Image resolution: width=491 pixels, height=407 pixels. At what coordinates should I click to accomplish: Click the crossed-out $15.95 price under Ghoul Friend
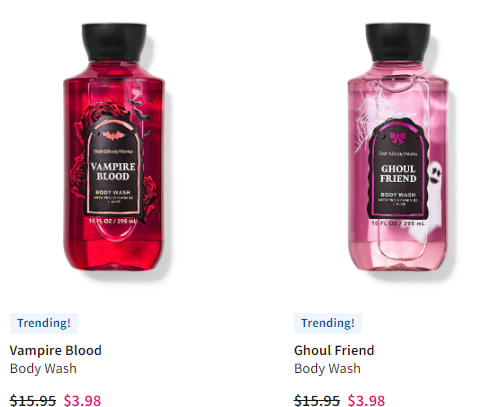(317, 400)
